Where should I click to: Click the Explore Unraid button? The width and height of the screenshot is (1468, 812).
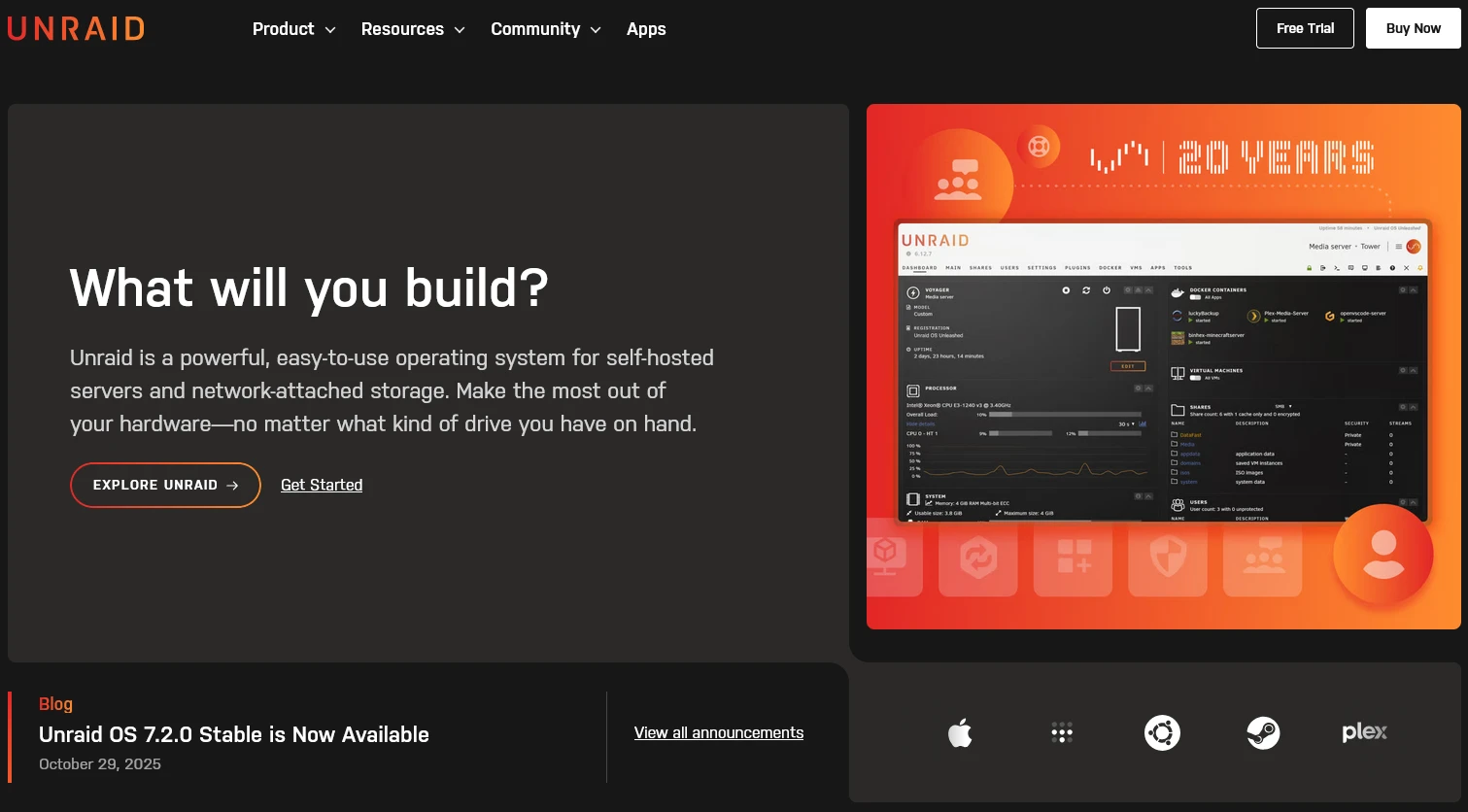tap(165, 485)
